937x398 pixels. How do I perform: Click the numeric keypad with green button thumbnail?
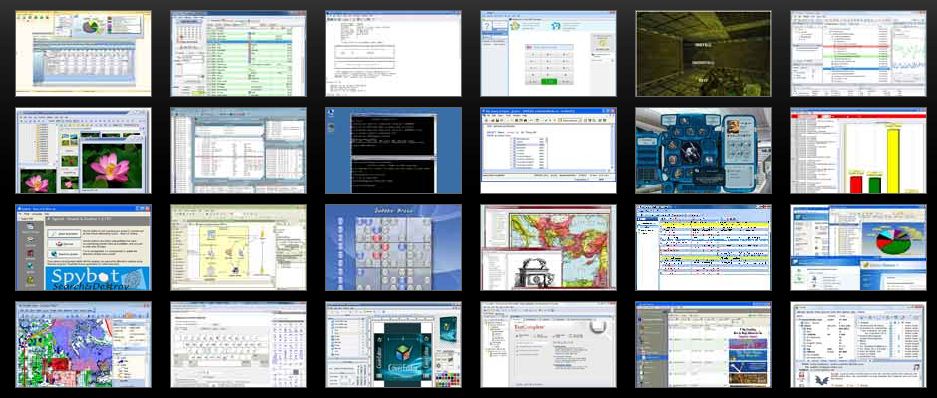tap(549, 53)
